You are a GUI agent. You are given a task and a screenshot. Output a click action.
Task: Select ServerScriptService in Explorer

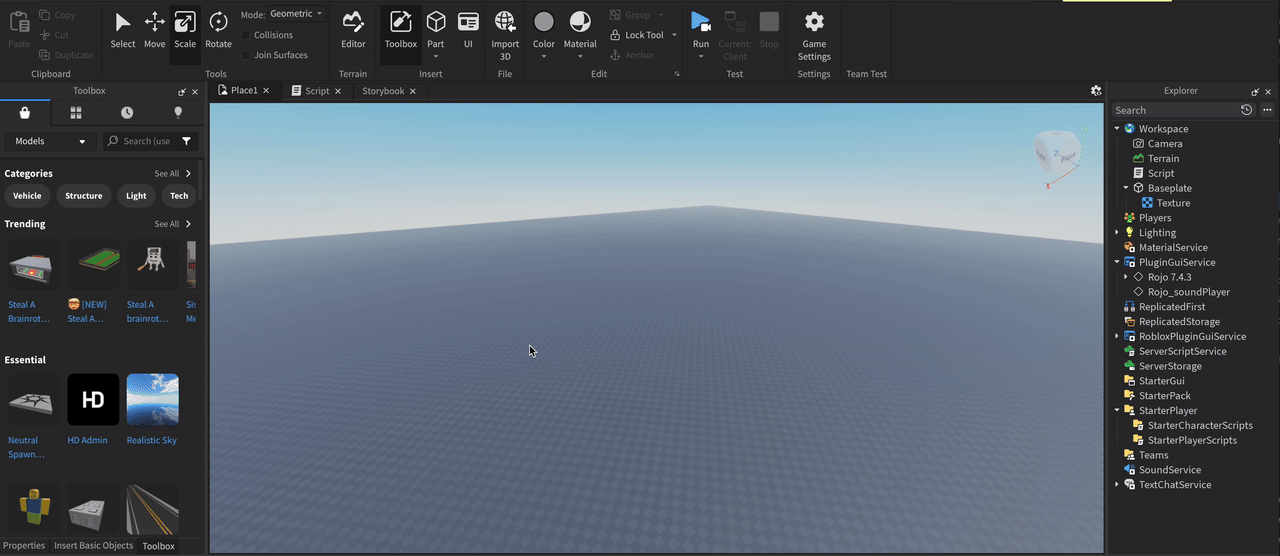click(x=1182, y=351)
